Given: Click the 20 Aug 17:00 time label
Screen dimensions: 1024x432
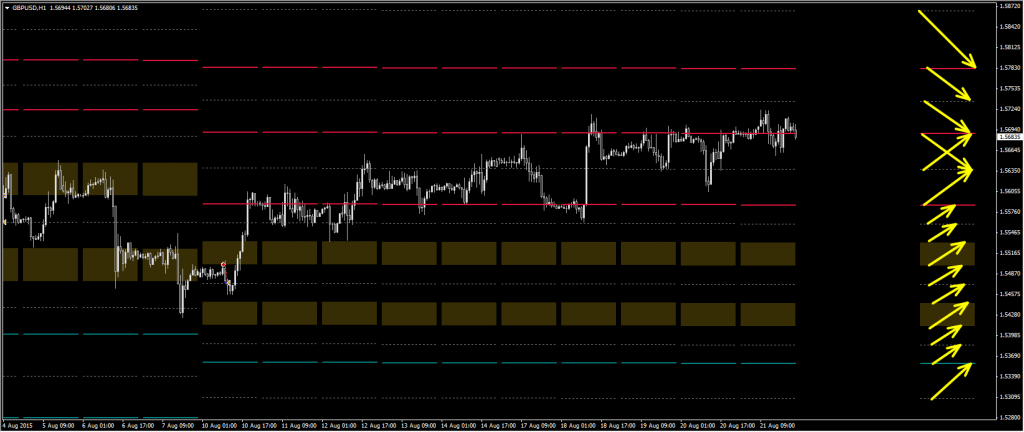Looking at the screenshot, I should click(737, 425).
